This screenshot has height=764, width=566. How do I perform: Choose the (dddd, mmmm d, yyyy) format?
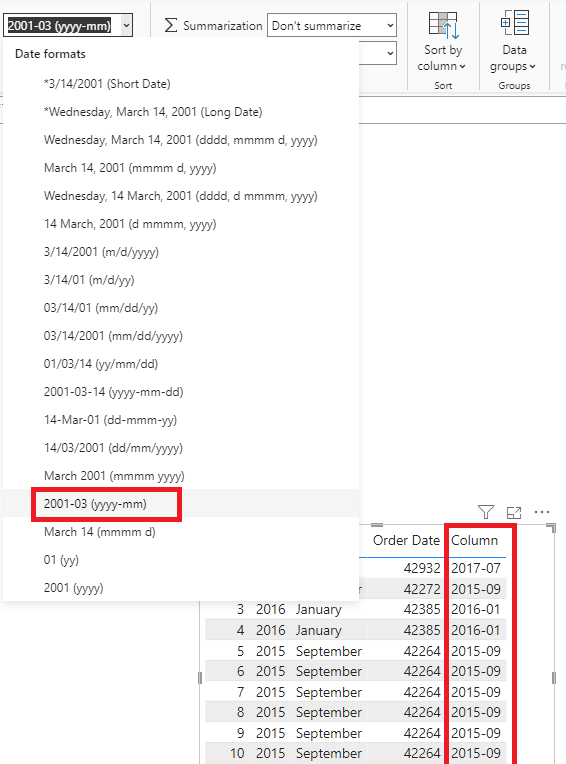point(181,140)
